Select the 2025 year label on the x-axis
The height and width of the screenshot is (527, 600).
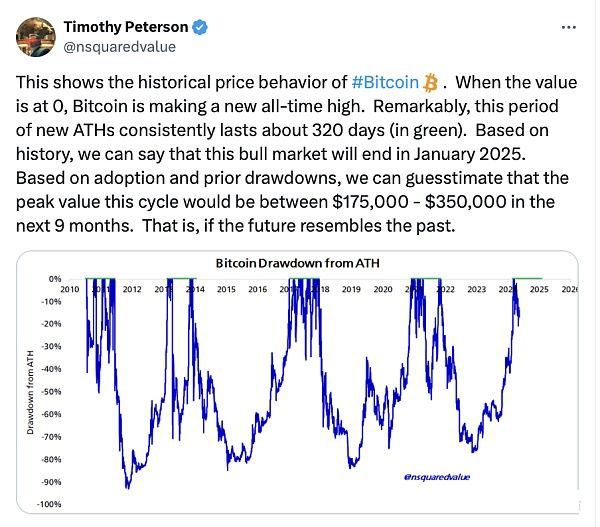pos(539,289)
